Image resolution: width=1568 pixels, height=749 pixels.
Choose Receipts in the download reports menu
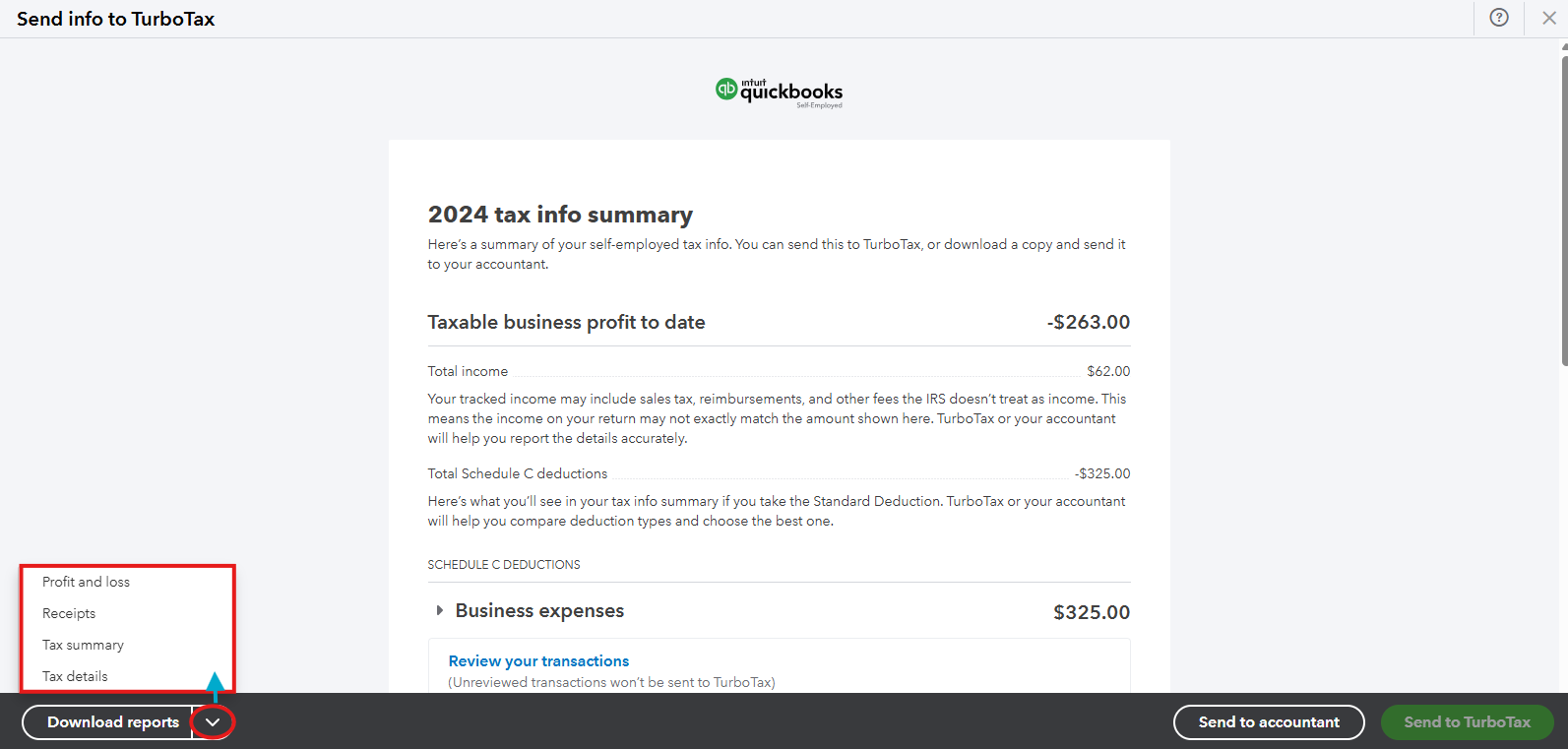69,613
